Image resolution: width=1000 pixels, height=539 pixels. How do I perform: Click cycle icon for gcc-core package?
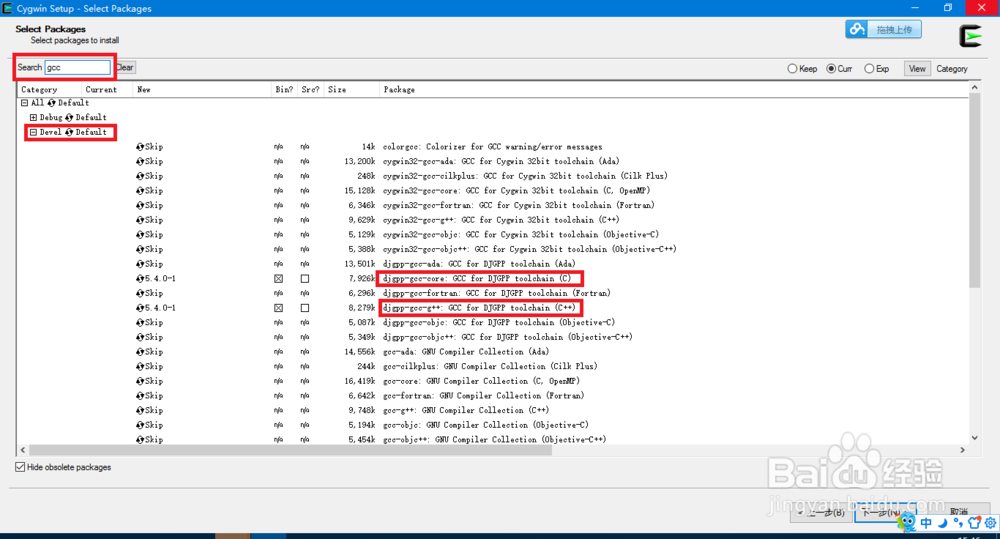click(x=140, y=381)
